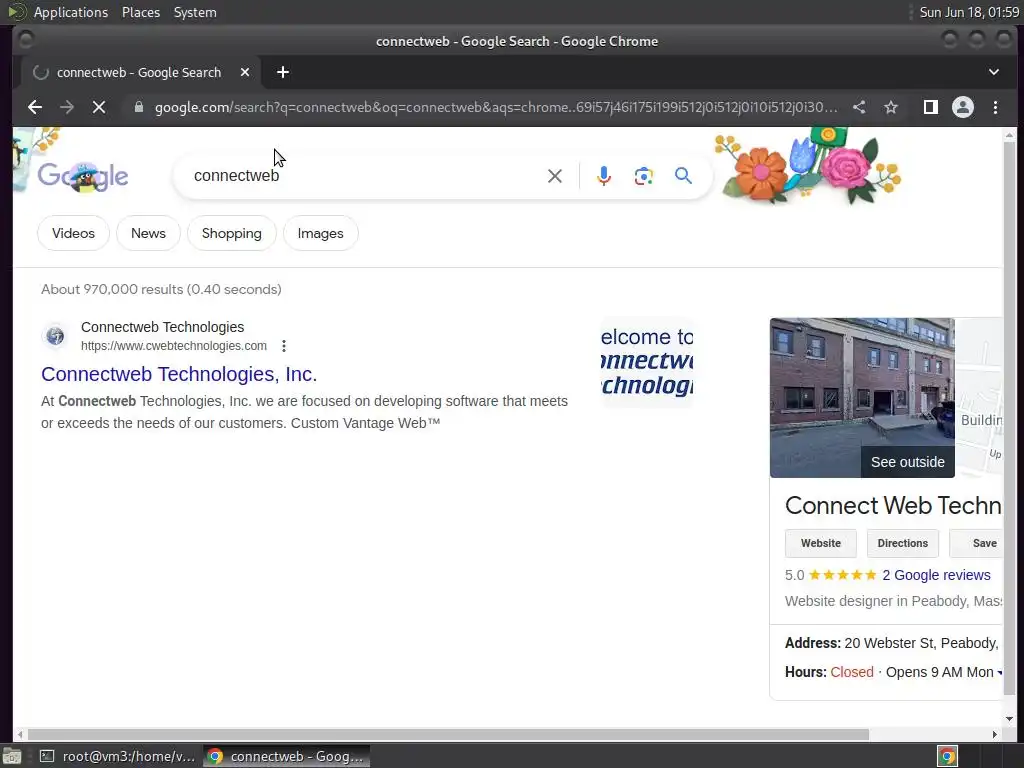Stop page loading with the X button
Screen dimensions: 1024x768
pyautogui.click(x=99, y=107)
